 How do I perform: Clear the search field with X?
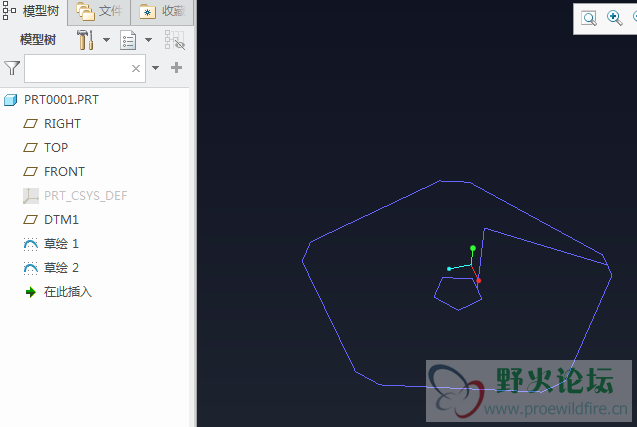click(x=136, y=68)
